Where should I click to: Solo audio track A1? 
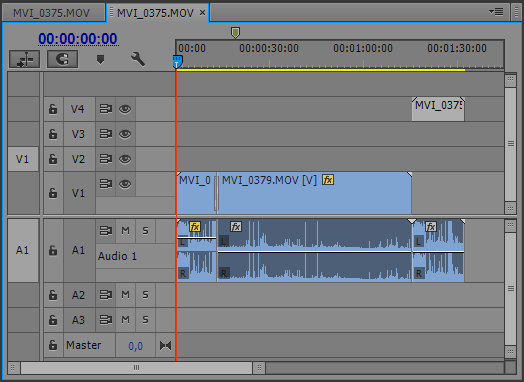click(x=145, y=231)
